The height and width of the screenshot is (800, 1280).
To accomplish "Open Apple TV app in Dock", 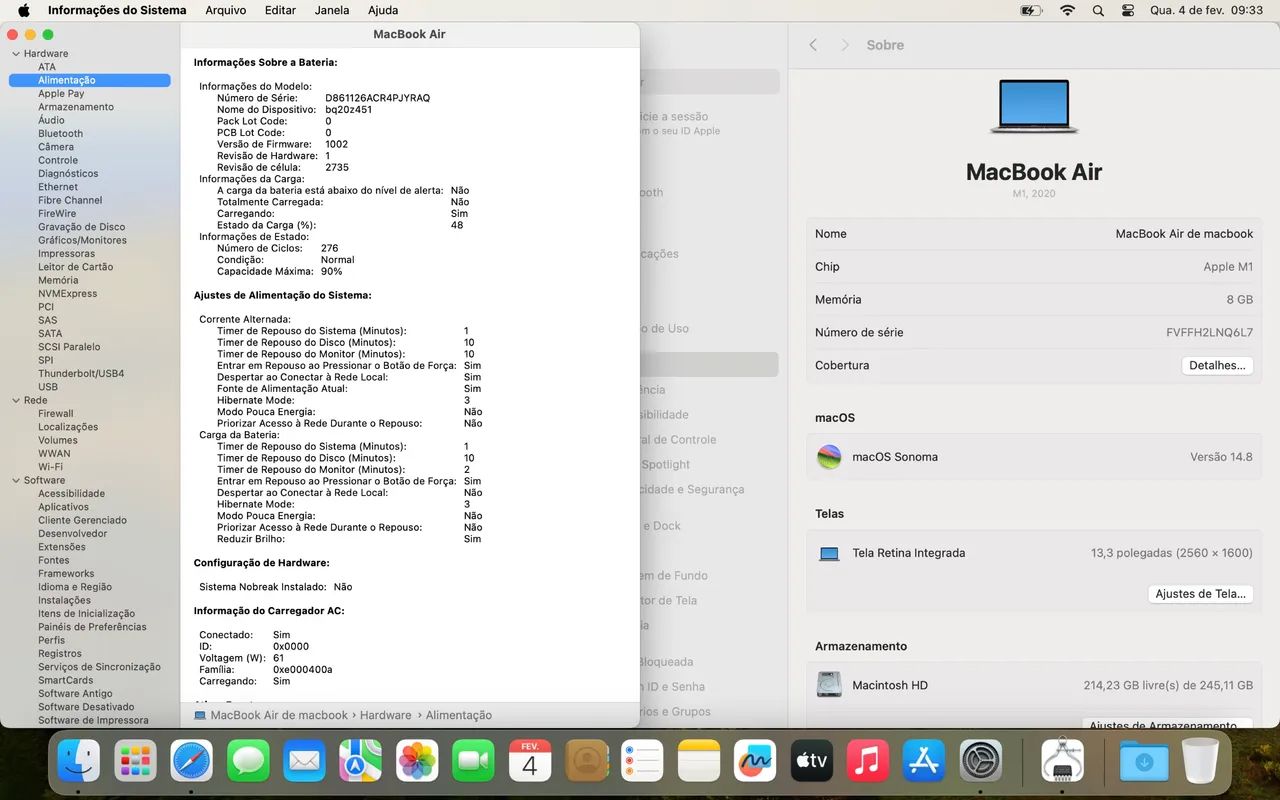I will 811,761.
